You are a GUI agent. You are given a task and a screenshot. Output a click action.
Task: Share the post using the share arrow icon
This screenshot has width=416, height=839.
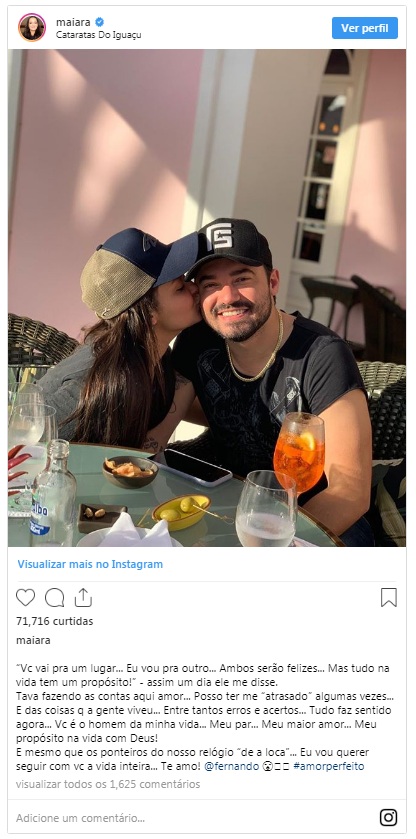tap(83, 597)
